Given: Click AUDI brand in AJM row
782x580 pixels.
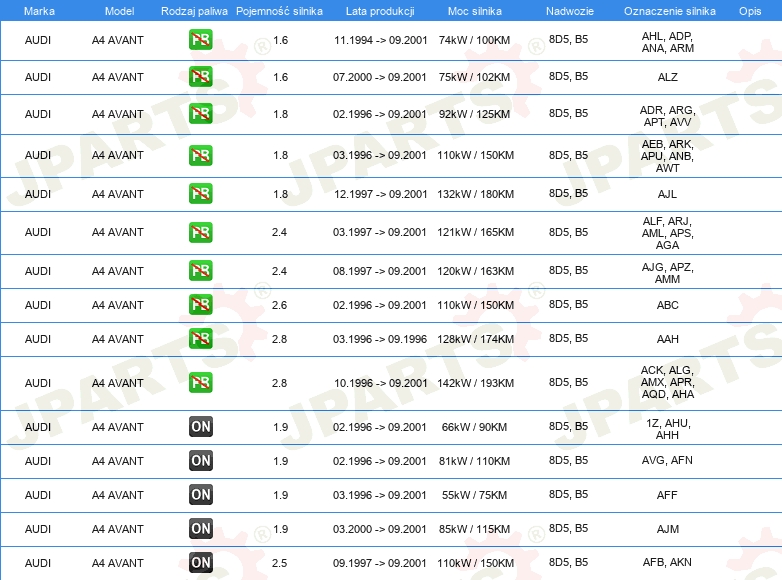Looking at the screenshot, I should [x=38, y=529].
